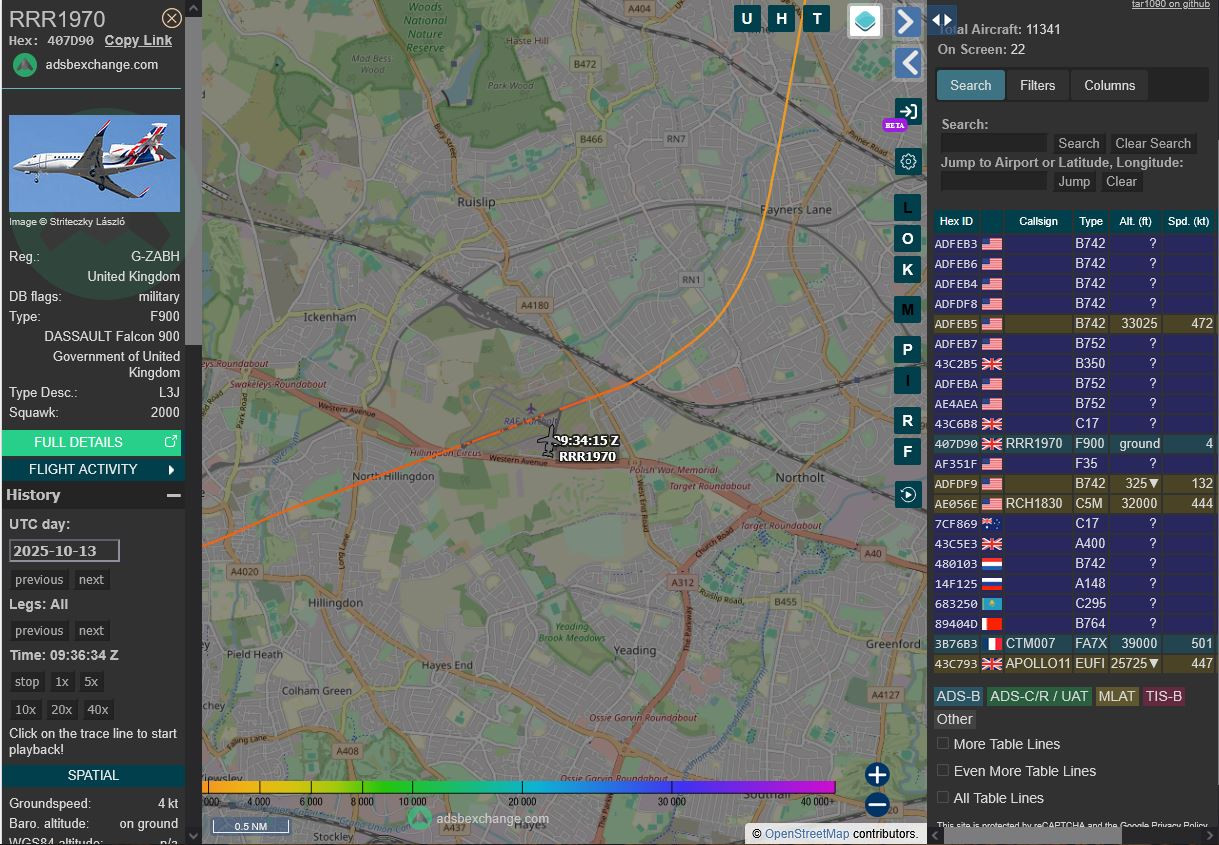Click the login arrow icon
Screen dimensions: 1219x845
click(908, 112)
